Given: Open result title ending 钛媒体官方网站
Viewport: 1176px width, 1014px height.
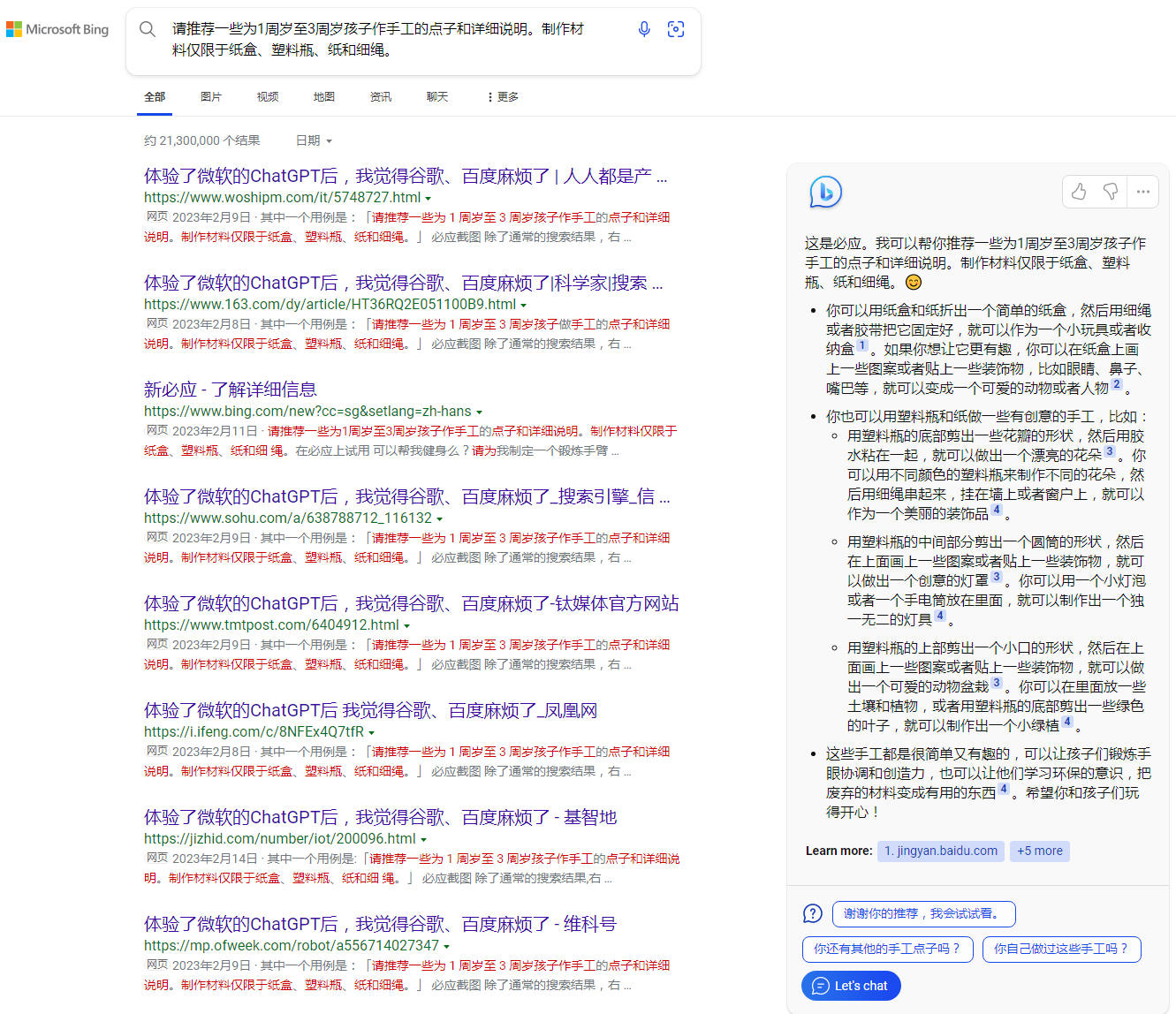Looking at the screenshot, I should [412, 603].
